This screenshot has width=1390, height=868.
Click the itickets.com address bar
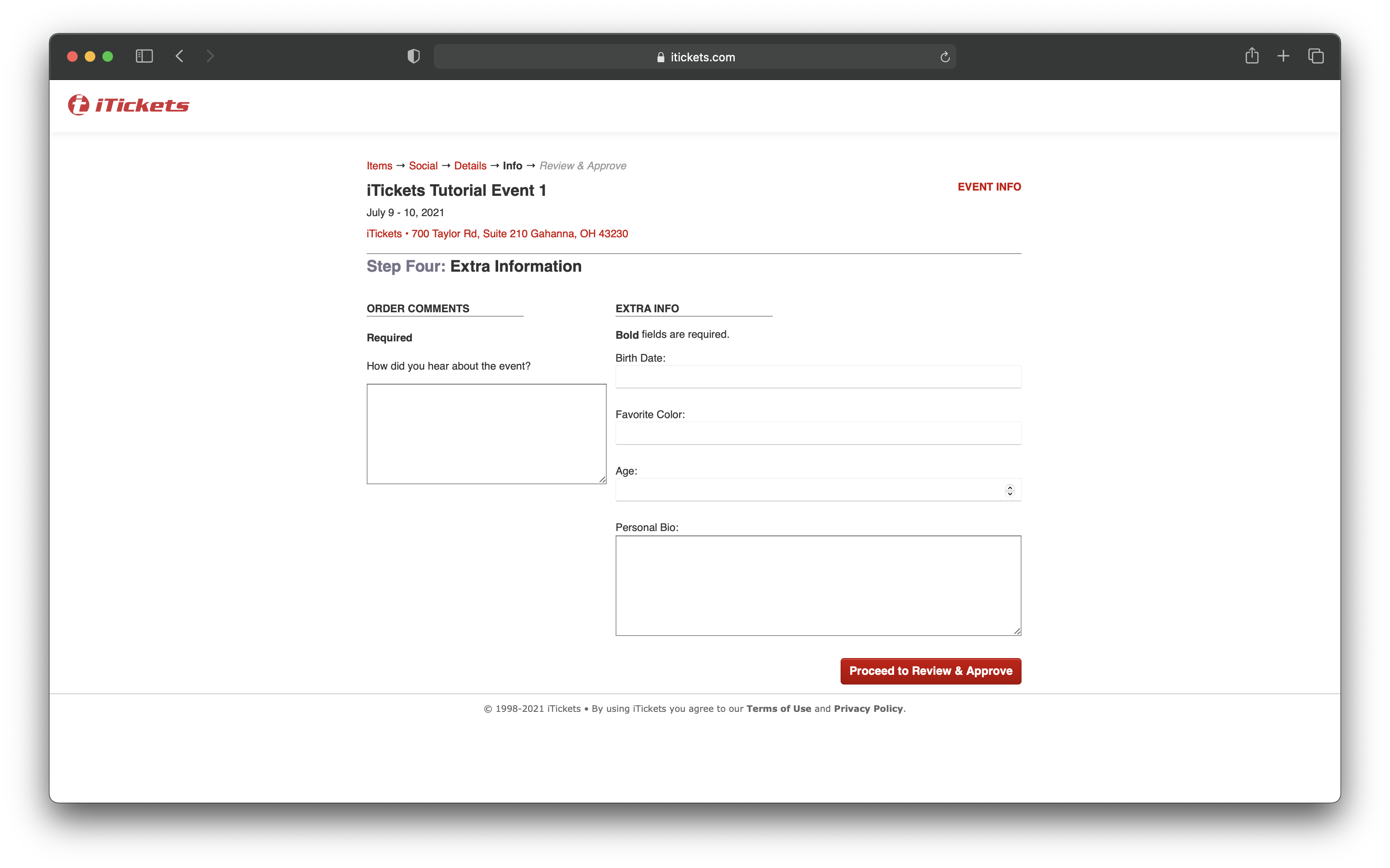pos(695,57)
